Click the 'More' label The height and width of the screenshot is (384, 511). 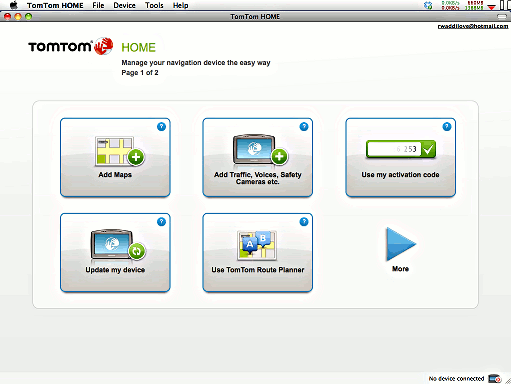[400, 269]
